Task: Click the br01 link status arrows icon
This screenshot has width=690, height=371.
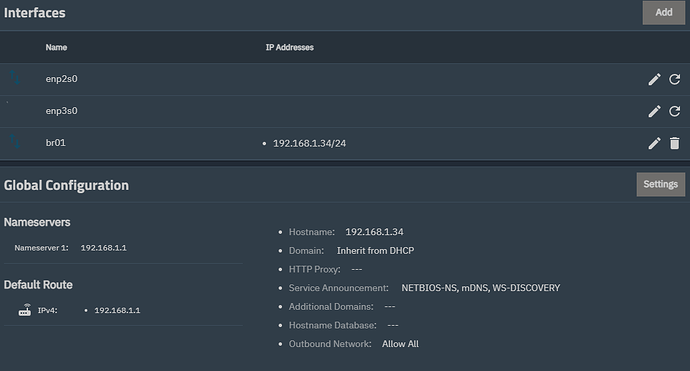Action: coord(15,141)
